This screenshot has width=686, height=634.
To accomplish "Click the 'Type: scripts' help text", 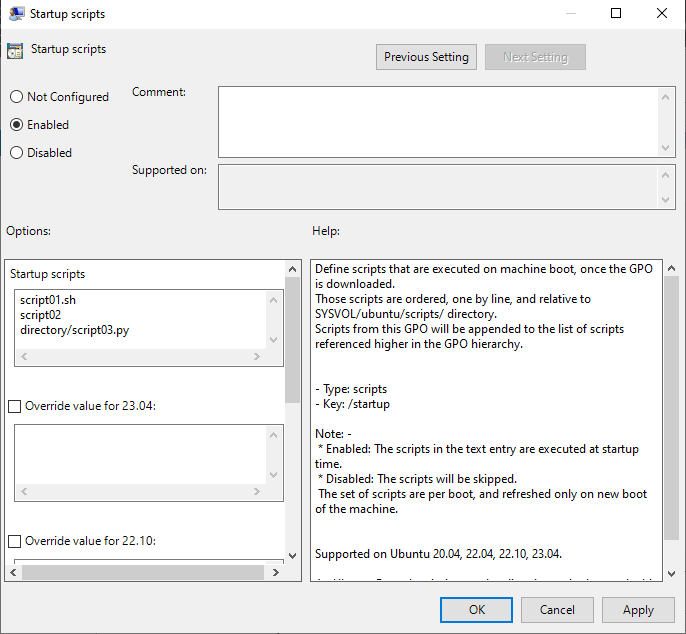I will 351,389.
